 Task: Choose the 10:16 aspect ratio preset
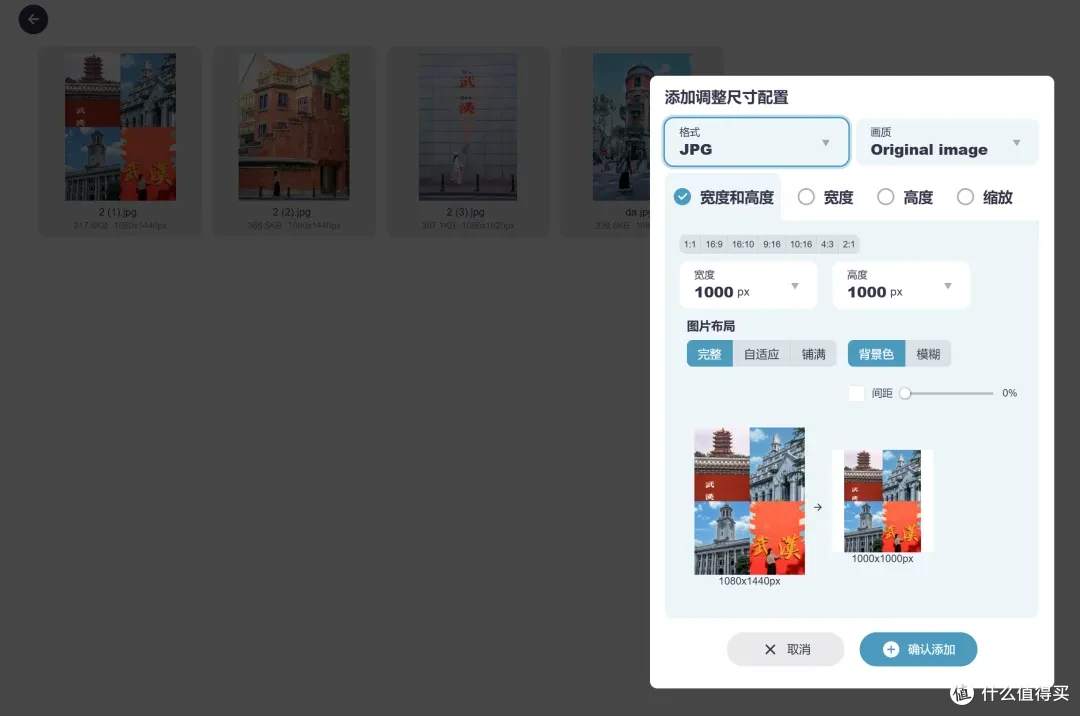click(x=801, y=244)
